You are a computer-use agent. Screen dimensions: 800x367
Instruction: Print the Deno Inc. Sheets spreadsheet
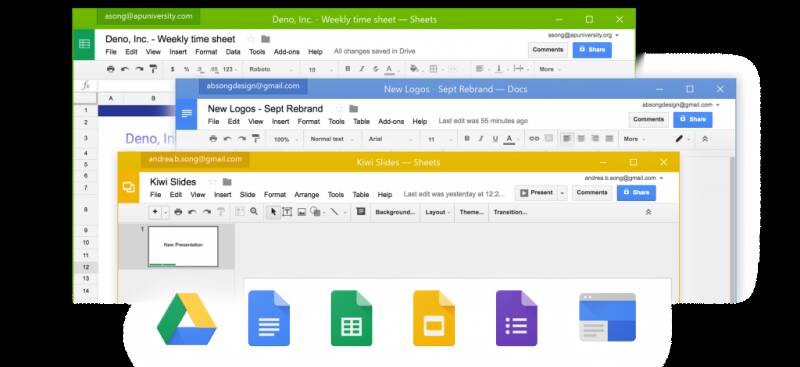[111, 69]
